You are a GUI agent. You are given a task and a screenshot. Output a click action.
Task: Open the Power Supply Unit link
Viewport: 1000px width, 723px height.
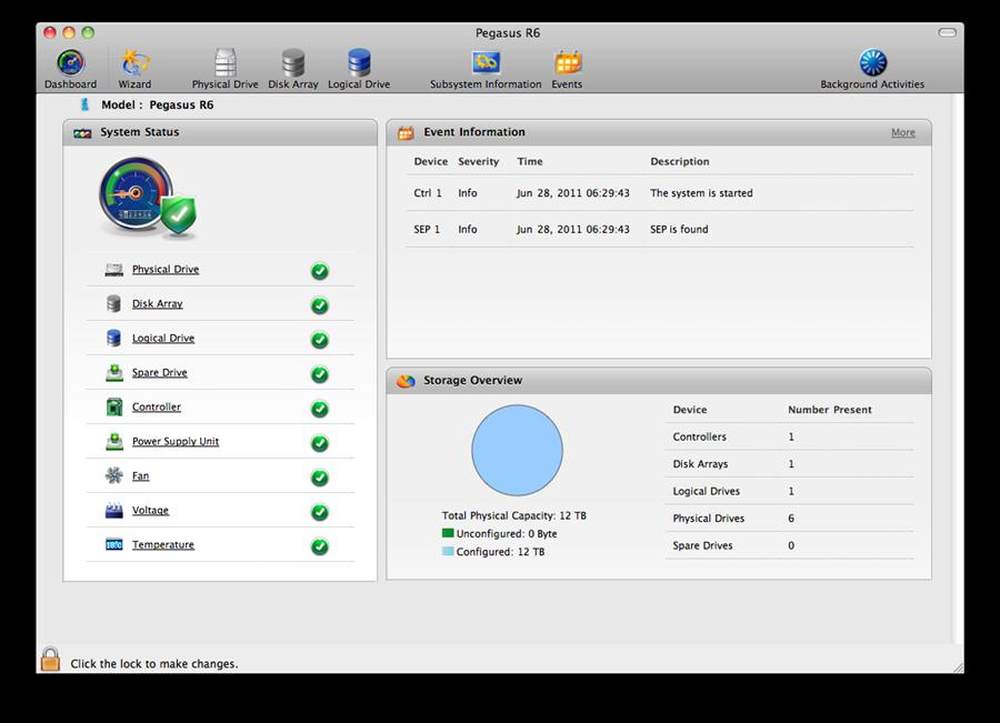point(175,442)
